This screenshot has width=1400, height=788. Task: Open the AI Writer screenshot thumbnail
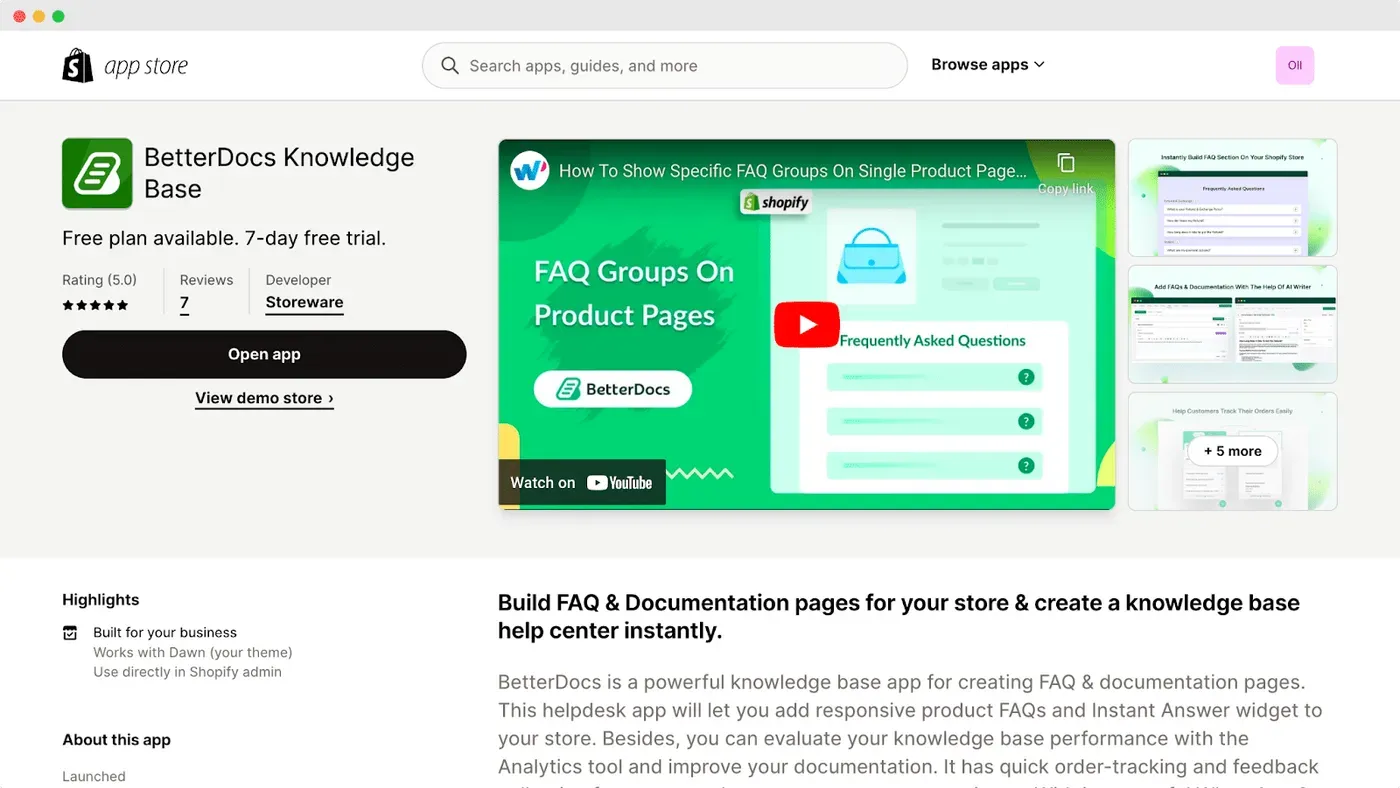pyautogui.click(x=1232, y=324)
